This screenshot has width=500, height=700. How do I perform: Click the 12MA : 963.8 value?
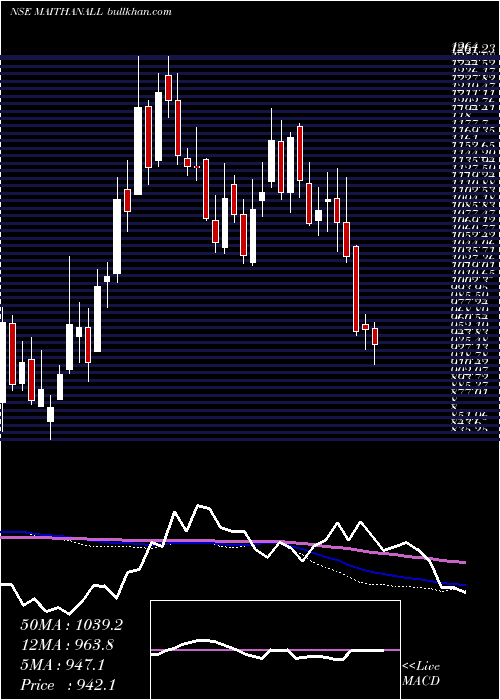[67, 645]
